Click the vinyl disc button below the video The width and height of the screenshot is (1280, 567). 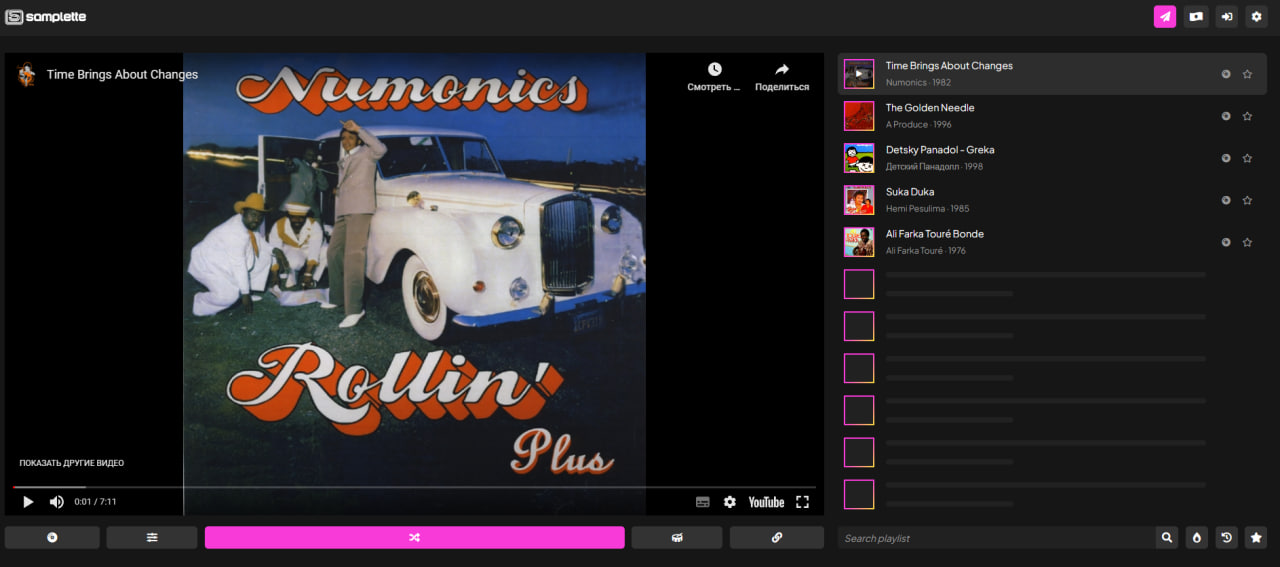click(x=52, y=538)
